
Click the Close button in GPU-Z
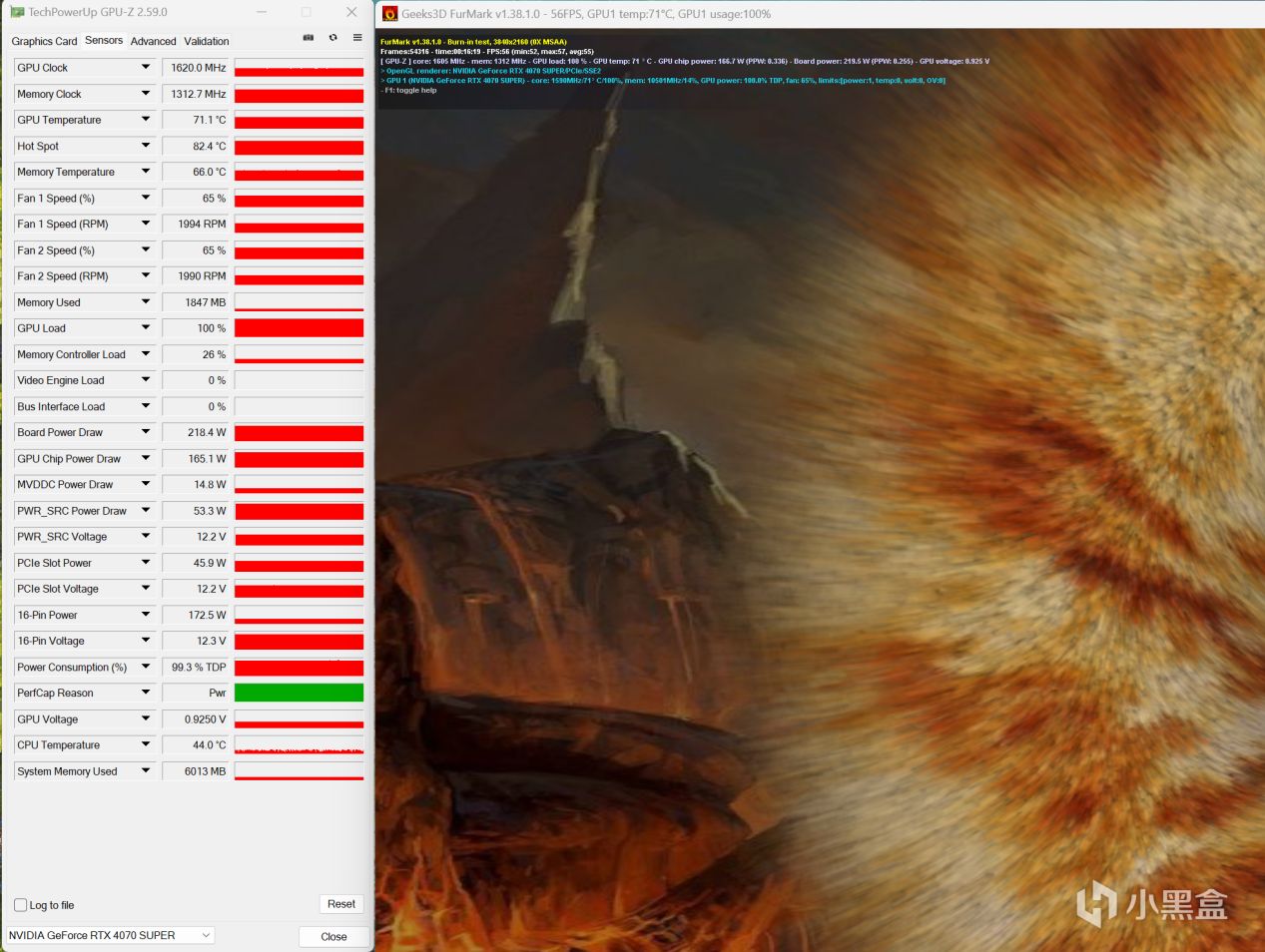click(x=333, y=936)
